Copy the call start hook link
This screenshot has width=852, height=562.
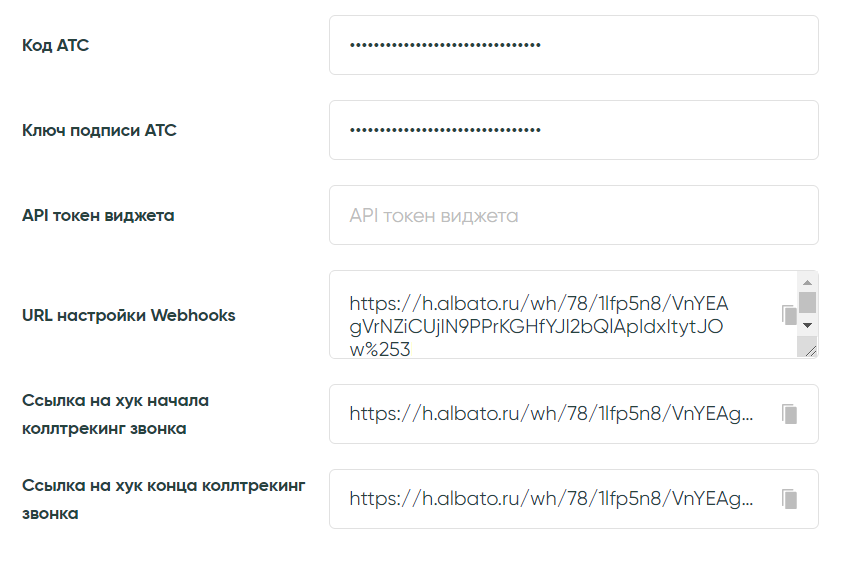[789, 414]
